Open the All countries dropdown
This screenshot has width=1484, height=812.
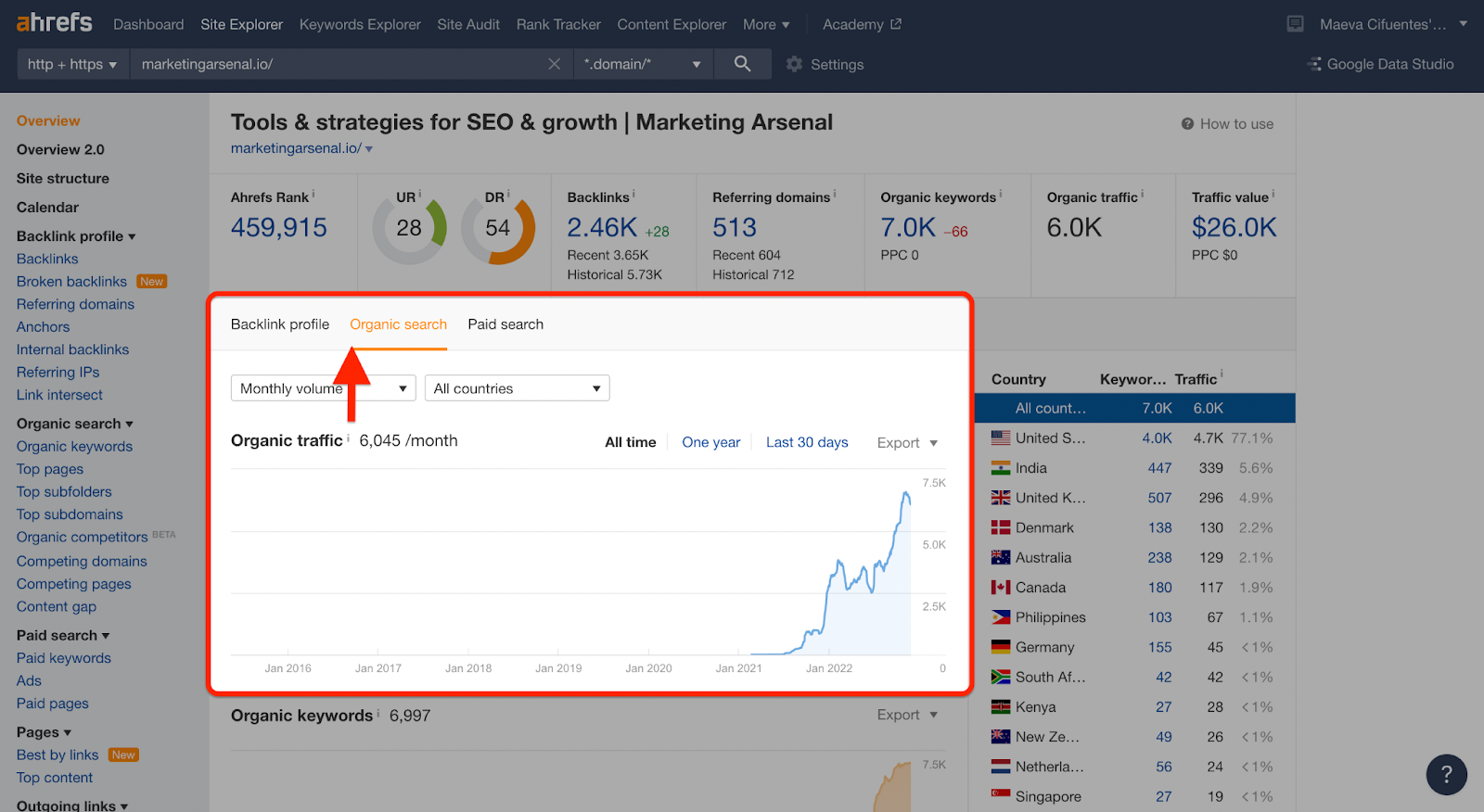(x=517, y=388)
